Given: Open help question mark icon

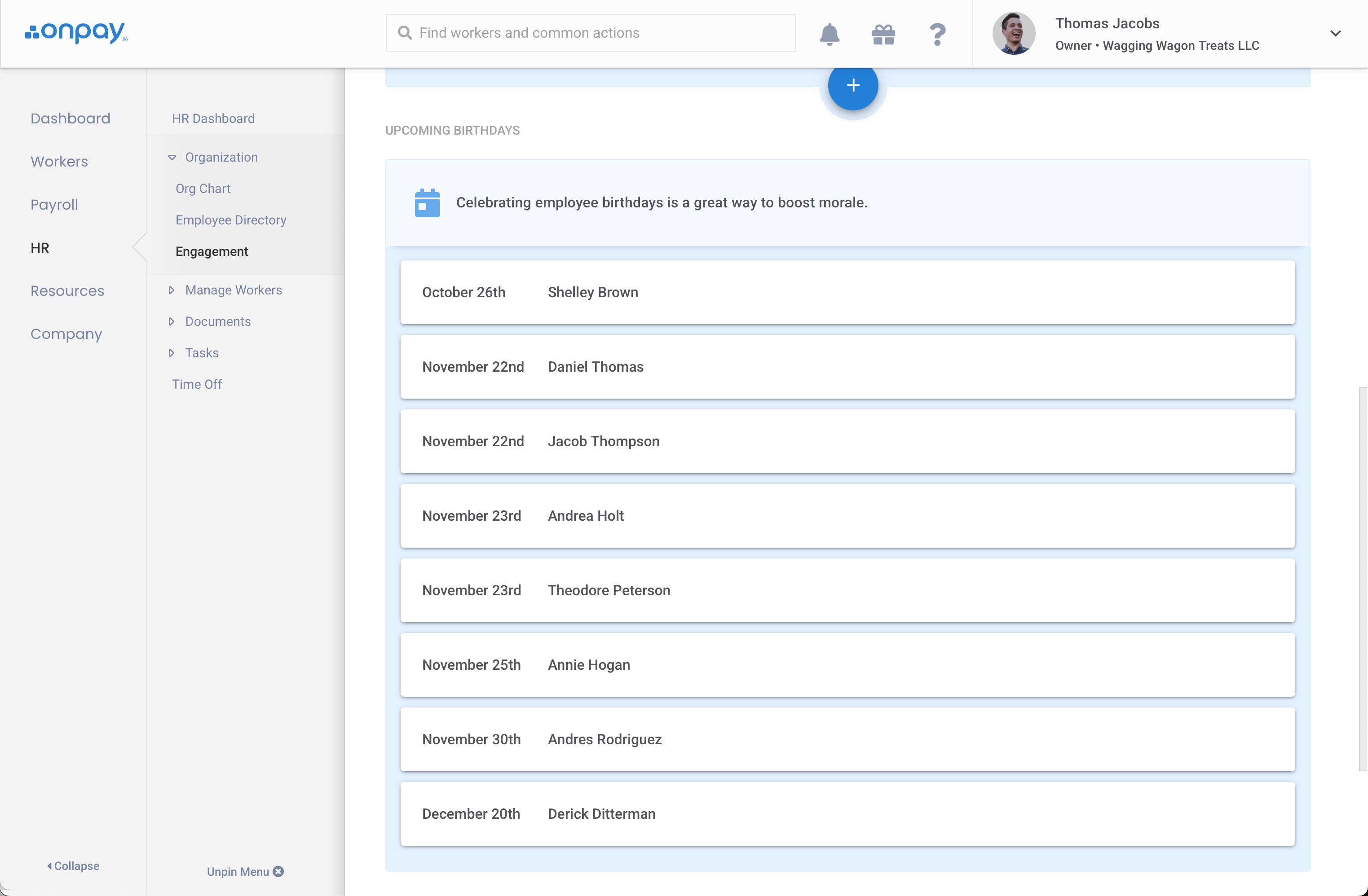Looking at the screenshot, I should (937, 34).
